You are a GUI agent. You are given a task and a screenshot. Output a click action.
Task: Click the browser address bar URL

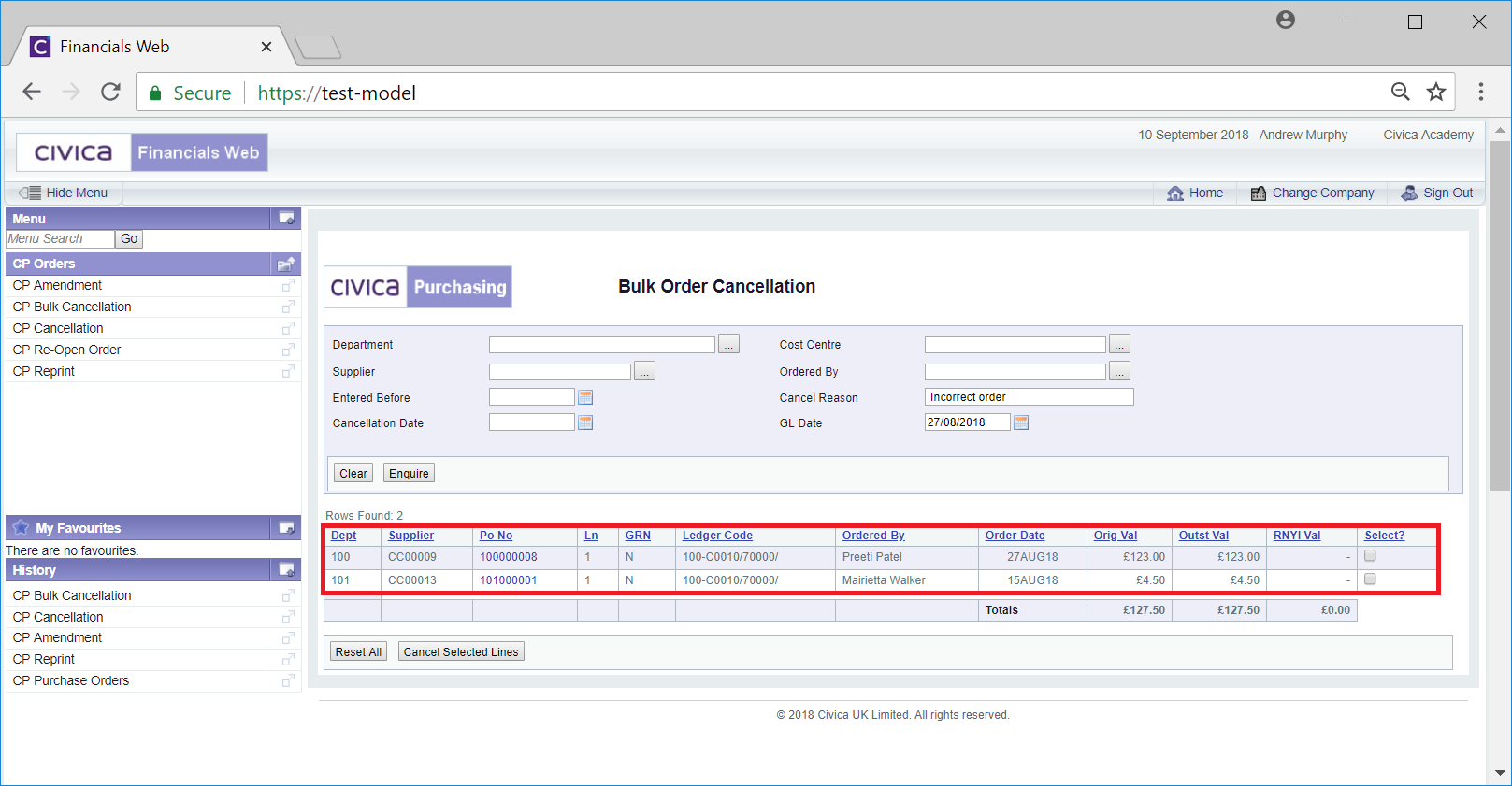(x=337, y=93)
